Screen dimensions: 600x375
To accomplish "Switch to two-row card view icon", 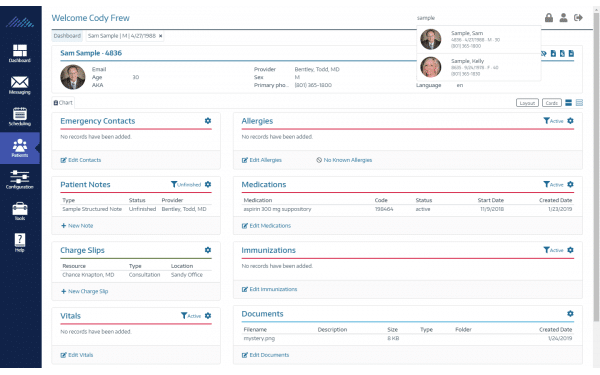I will point(569,103).
